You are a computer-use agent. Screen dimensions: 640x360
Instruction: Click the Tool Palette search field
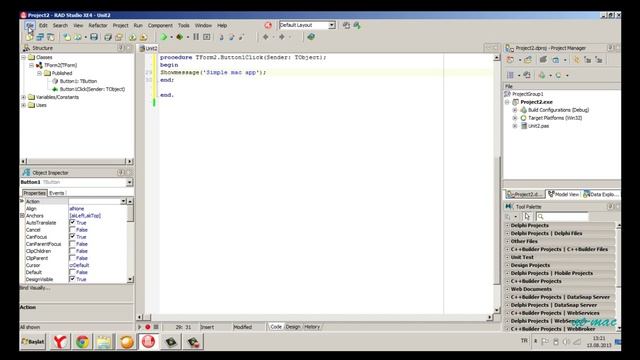coord(563,217)
